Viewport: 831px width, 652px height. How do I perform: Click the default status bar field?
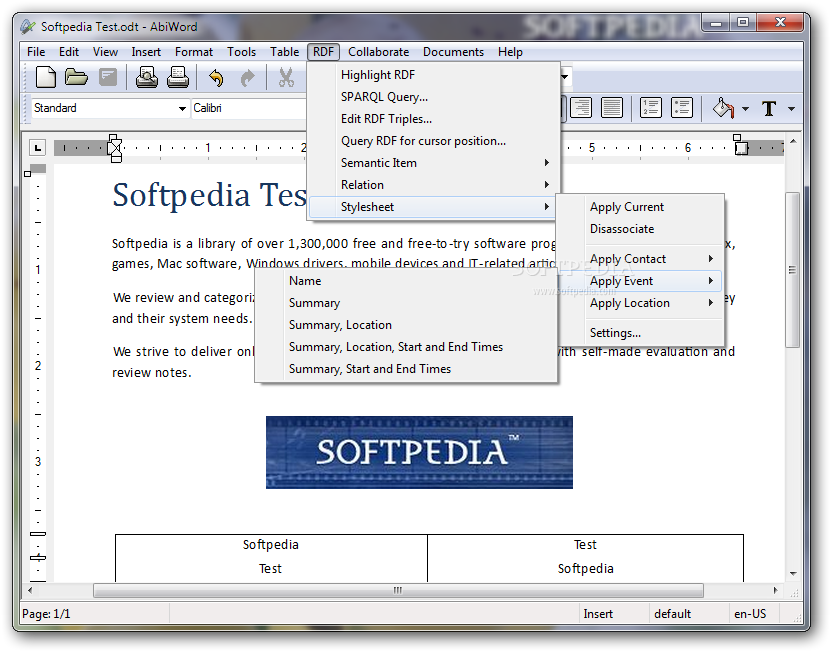click(x=689, y=614)
